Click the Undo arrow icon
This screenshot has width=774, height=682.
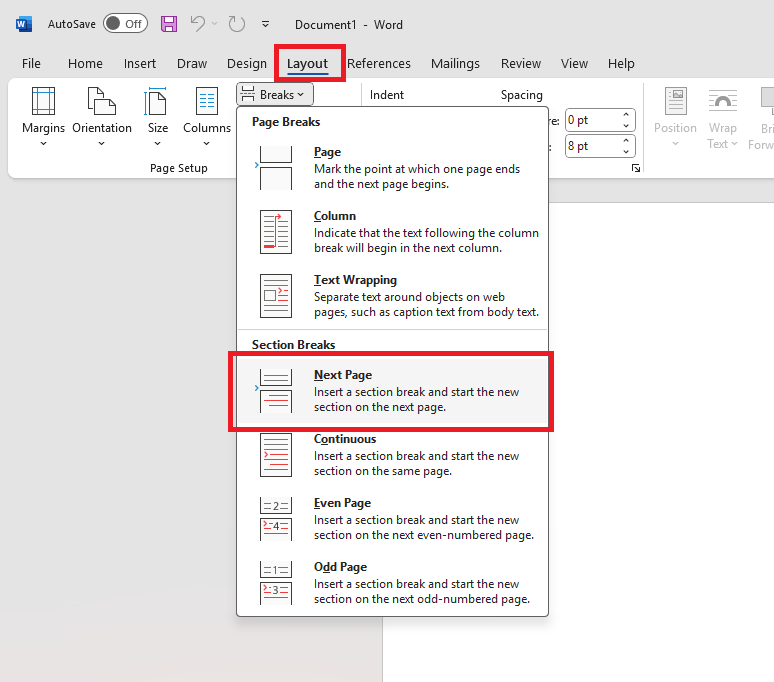click(x=198, y=23)
